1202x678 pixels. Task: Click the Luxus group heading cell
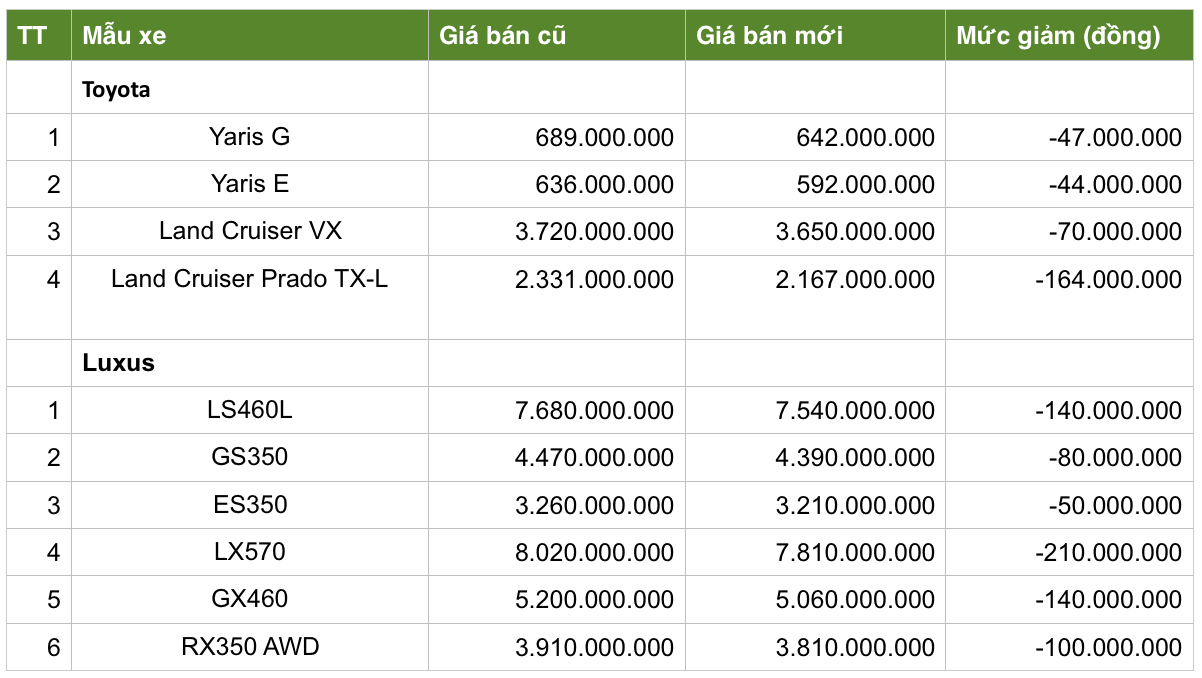point(118,363)
